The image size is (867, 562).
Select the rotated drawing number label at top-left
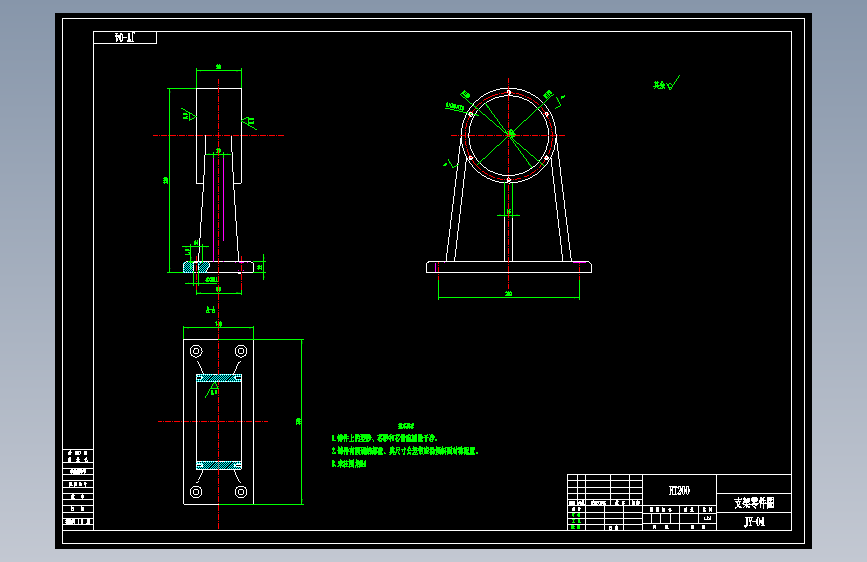click(125, 38)
